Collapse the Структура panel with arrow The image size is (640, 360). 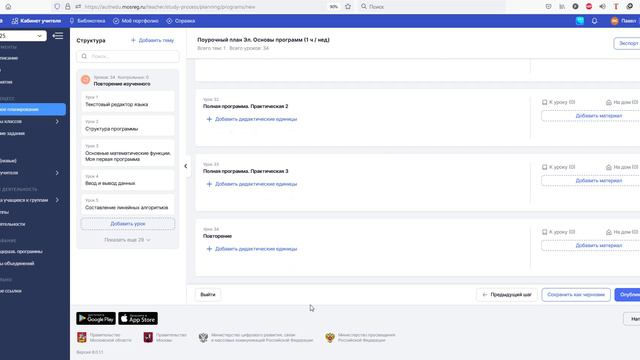click(186, 166)
